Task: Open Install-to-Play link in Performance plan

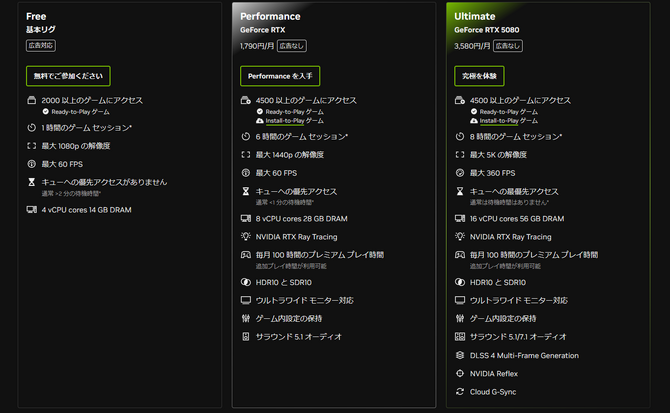Action: click(285, 121)
